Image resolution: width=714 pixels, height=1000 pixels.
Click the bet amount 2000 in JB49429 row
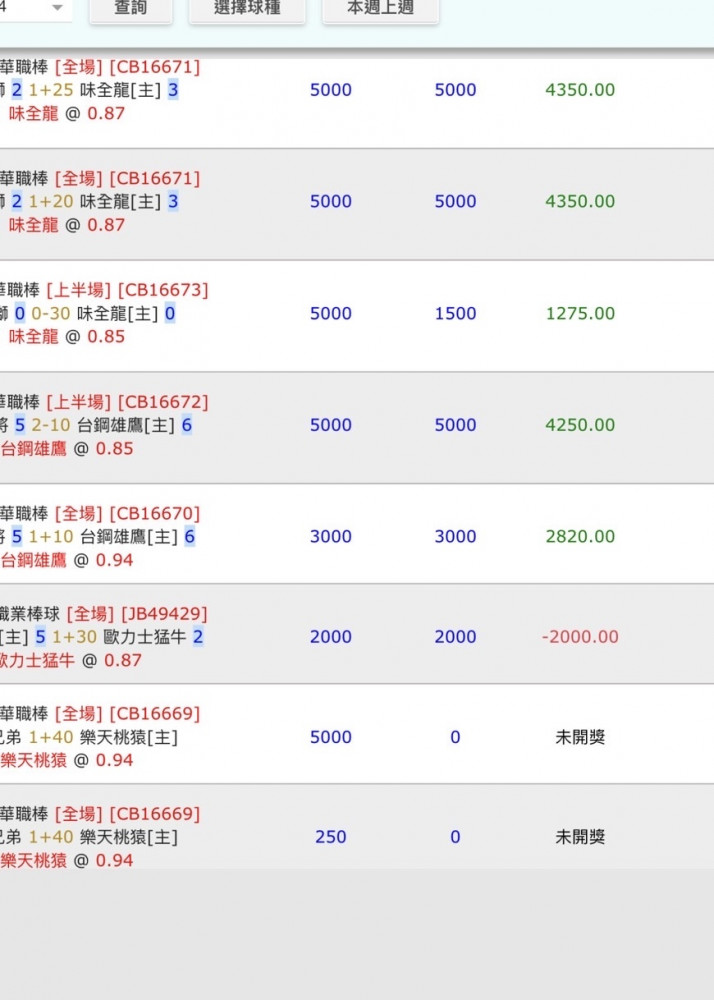pyautogui.click(x=331, y=636)
